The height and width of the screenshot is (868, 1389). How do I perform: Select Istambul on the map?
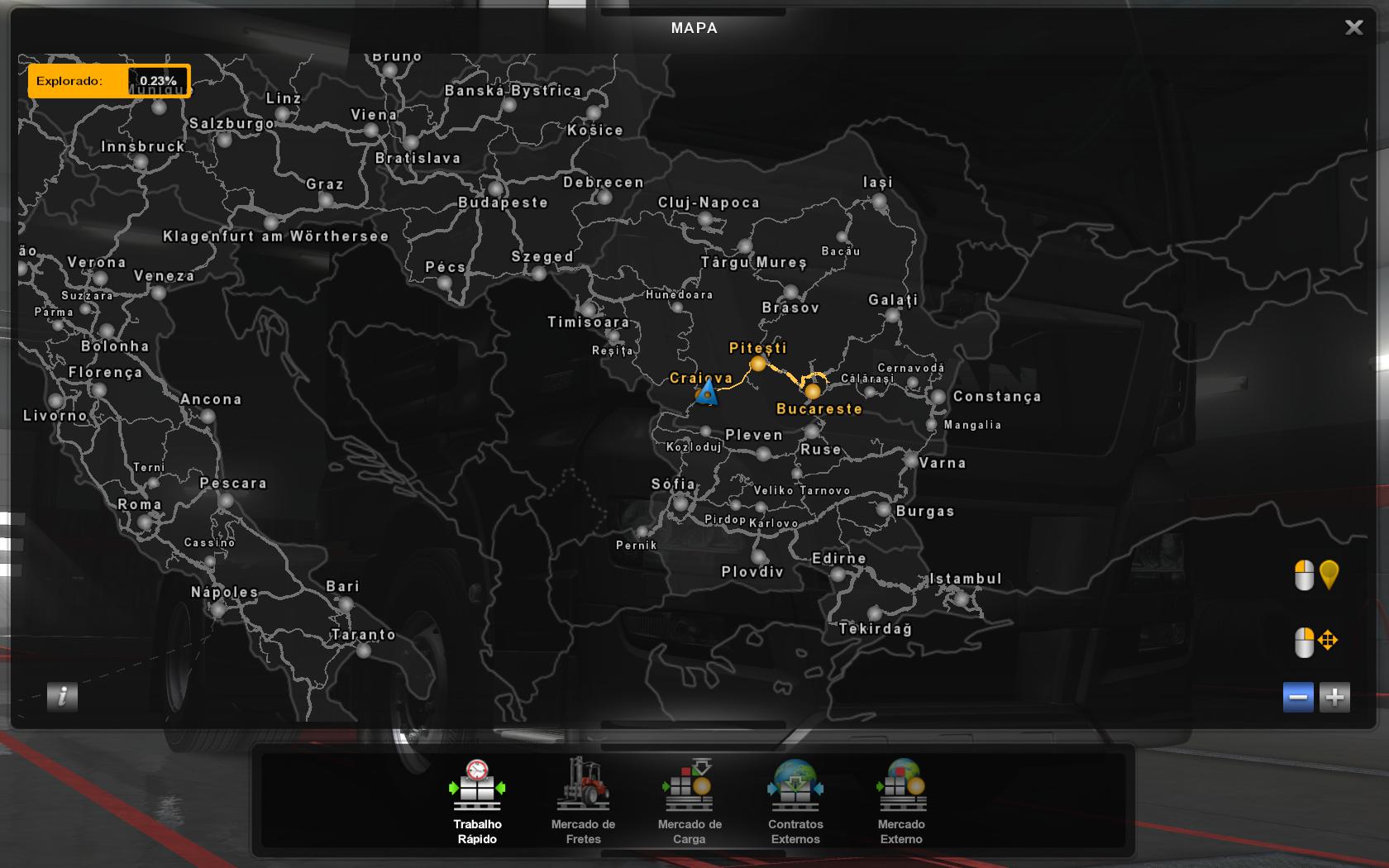tap(960, 598)
